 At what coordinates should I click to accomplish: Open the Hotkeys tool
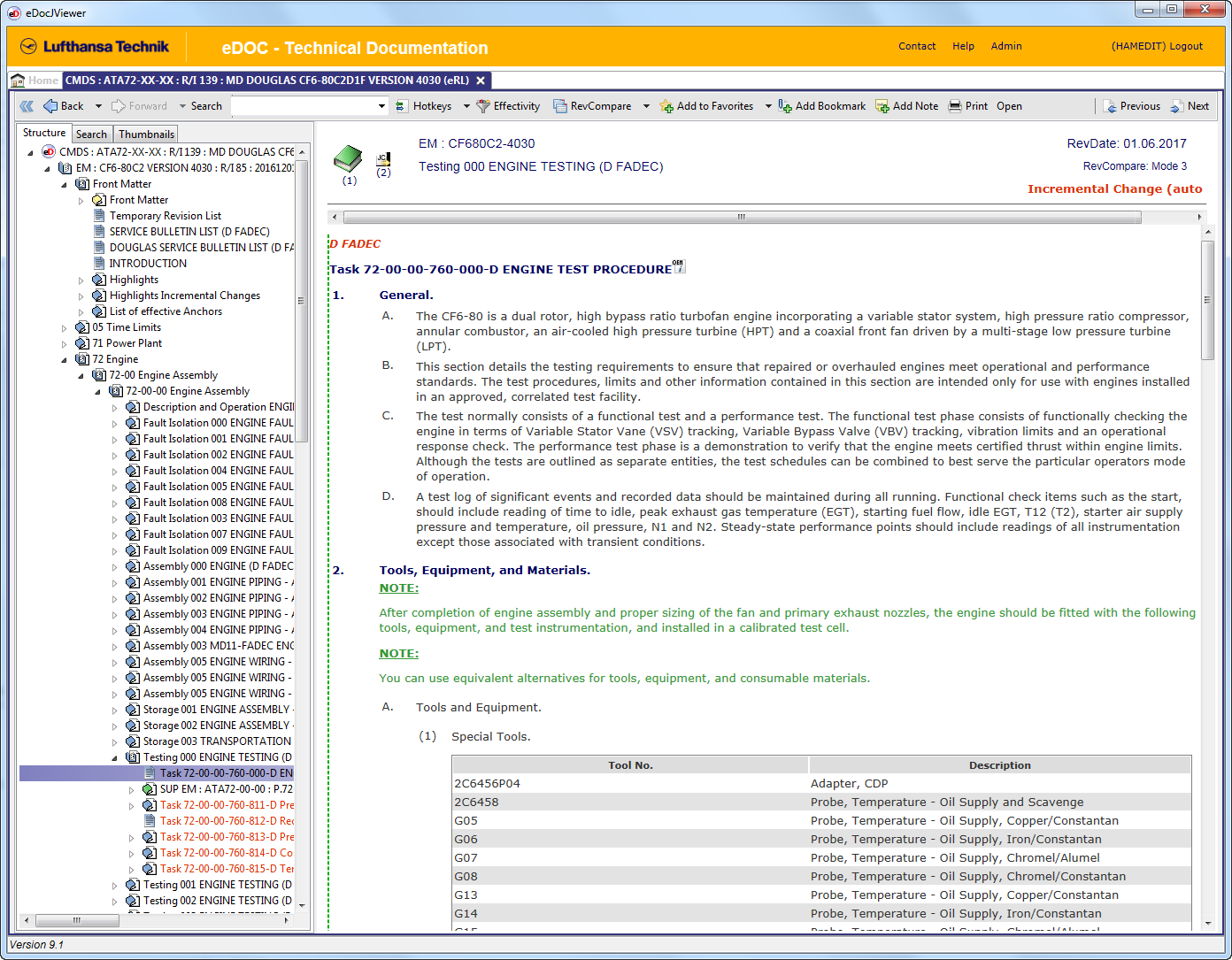431,106
